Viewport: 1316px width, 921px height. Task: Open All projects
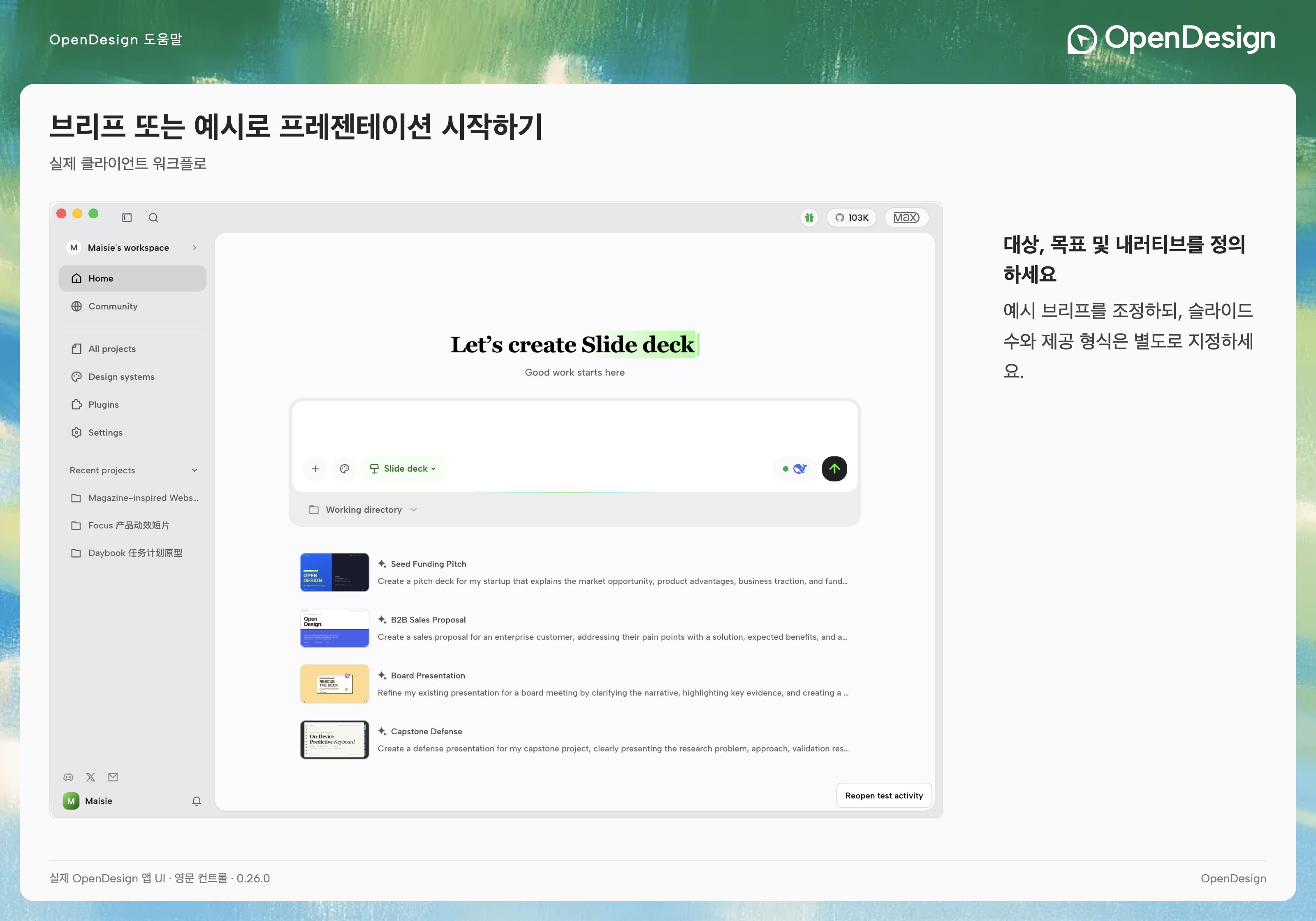(132, 348)
